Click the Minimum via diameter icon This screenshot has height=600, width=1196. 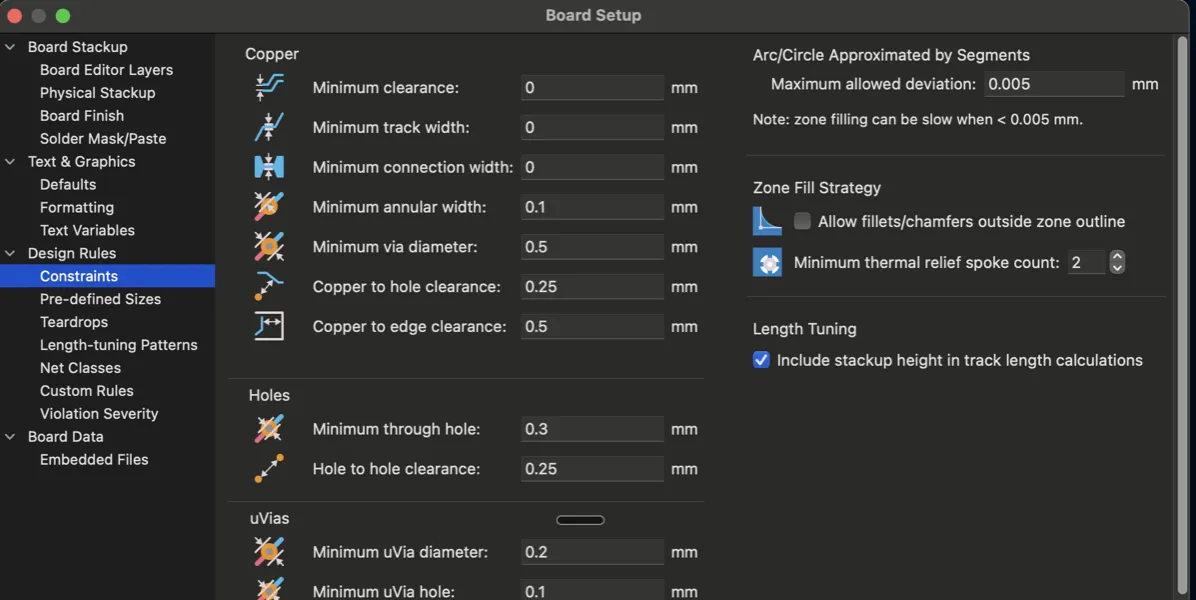coord(270,247)
